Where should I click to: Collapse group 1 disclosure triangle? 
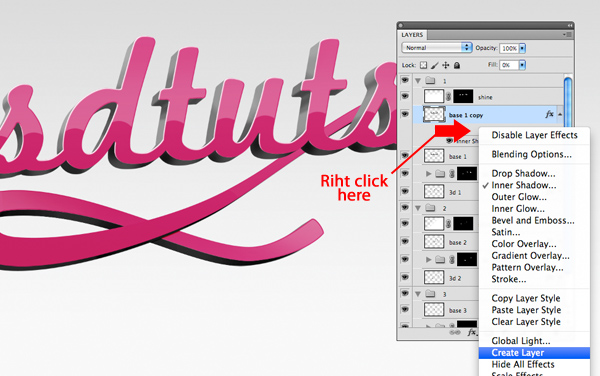[418, 81]
